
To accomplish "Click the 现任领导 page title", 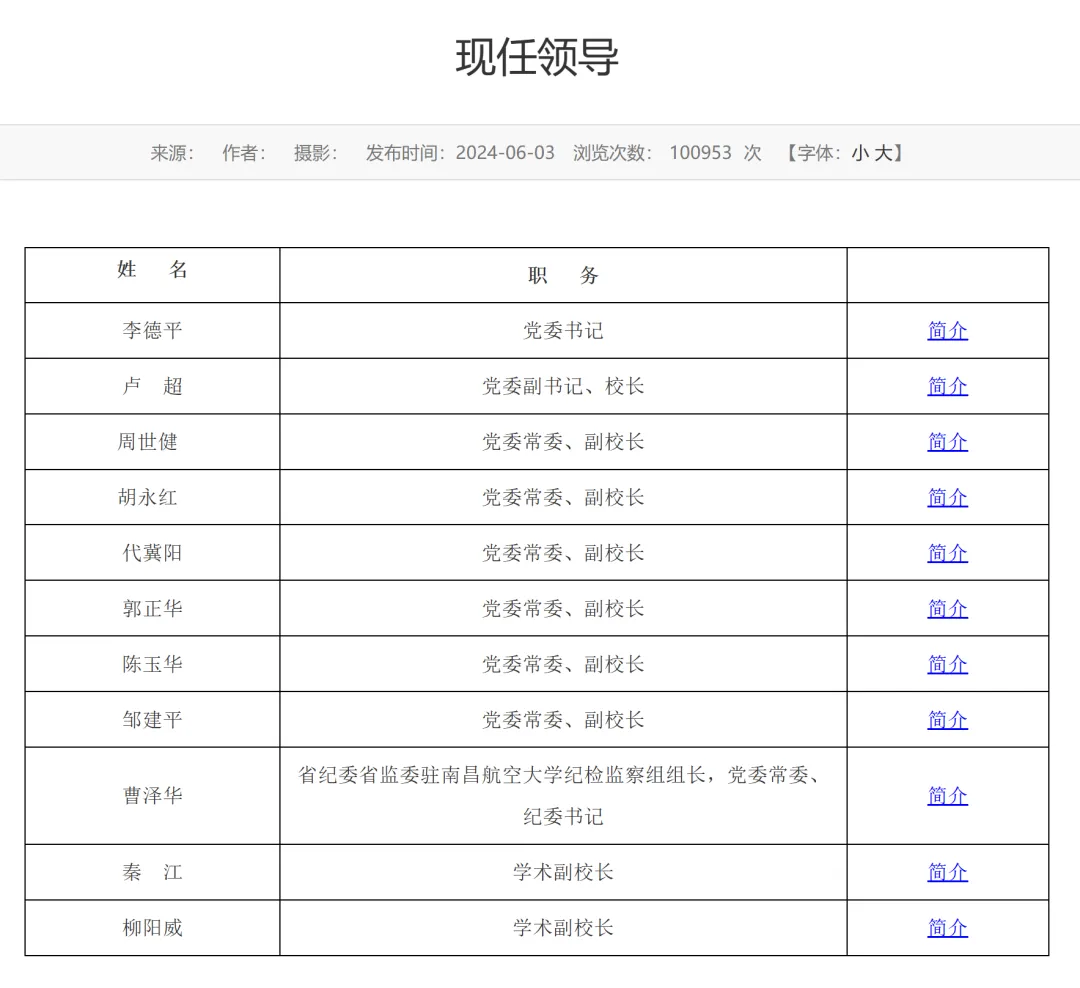I will coord(537,57).
